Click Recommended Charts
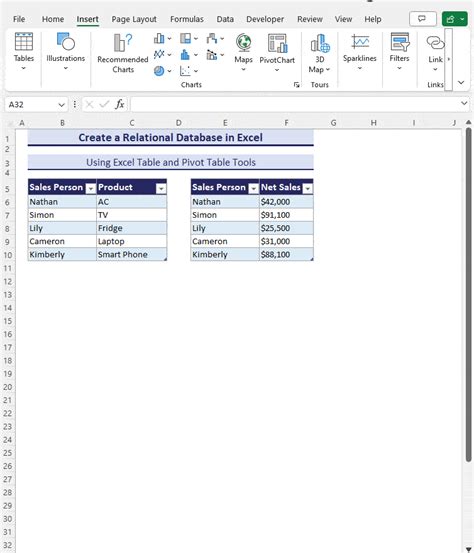Viewport: 474px width, 553px height. [123, 53]
